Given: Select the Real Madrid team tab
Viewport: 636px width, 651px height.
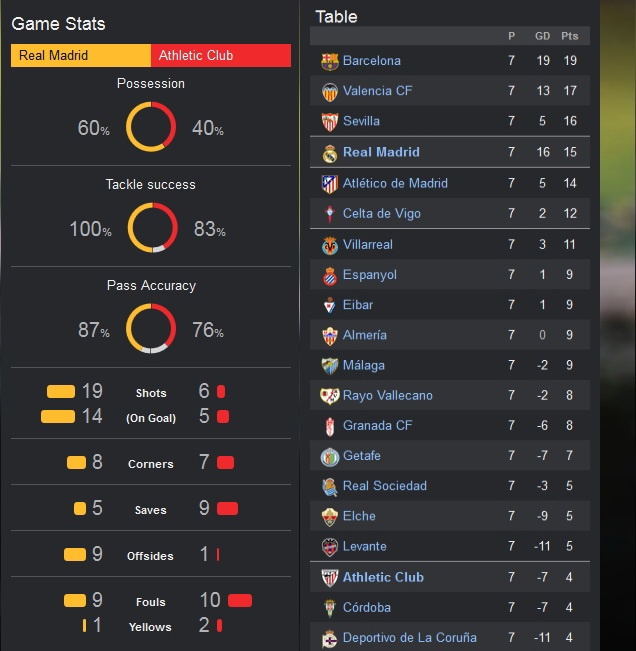Looking at the screenshot, I should (x=81, y=56).
